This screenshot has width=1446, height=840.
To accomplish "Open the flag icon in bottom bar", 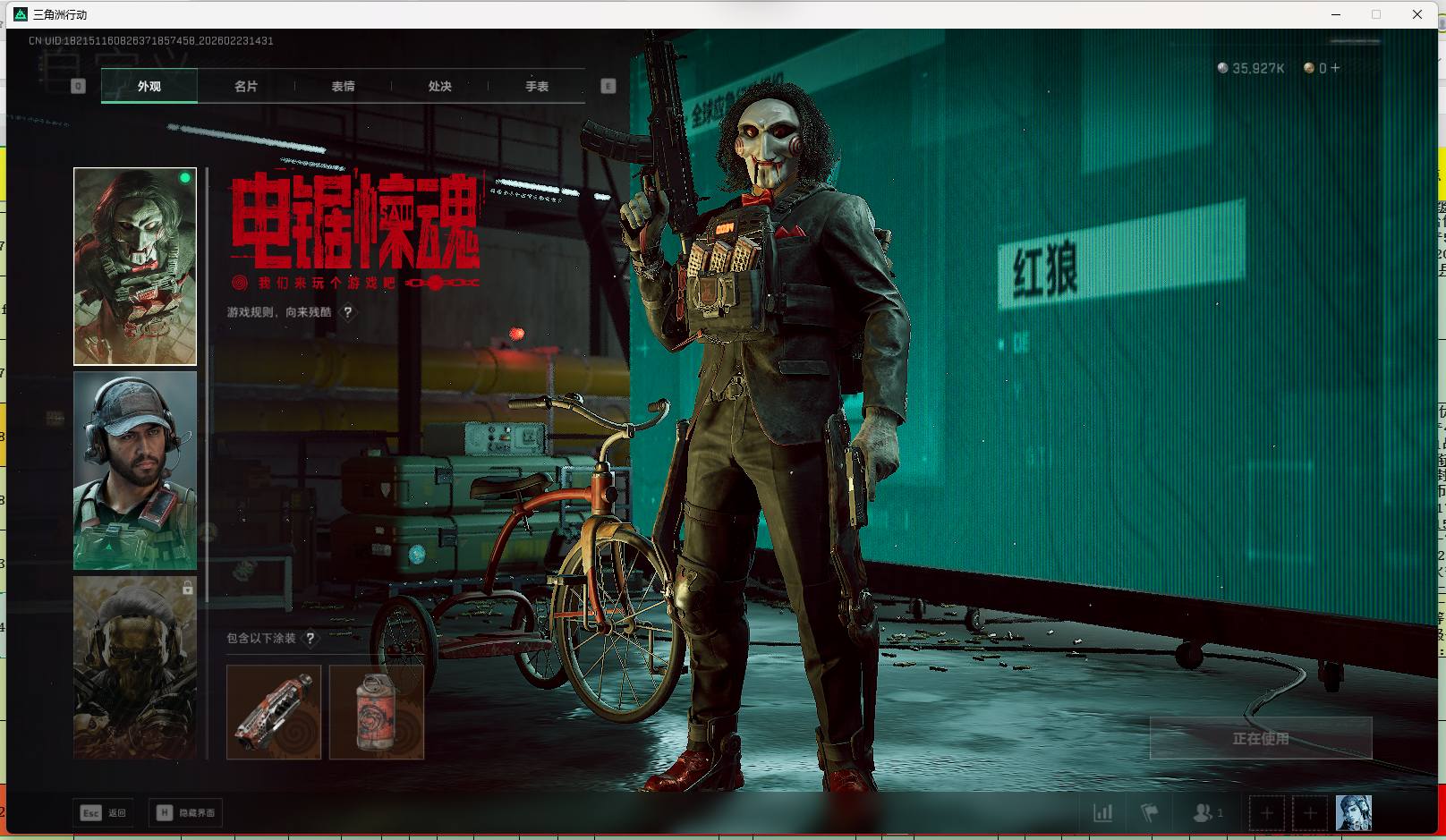I will pos(1149,813).
